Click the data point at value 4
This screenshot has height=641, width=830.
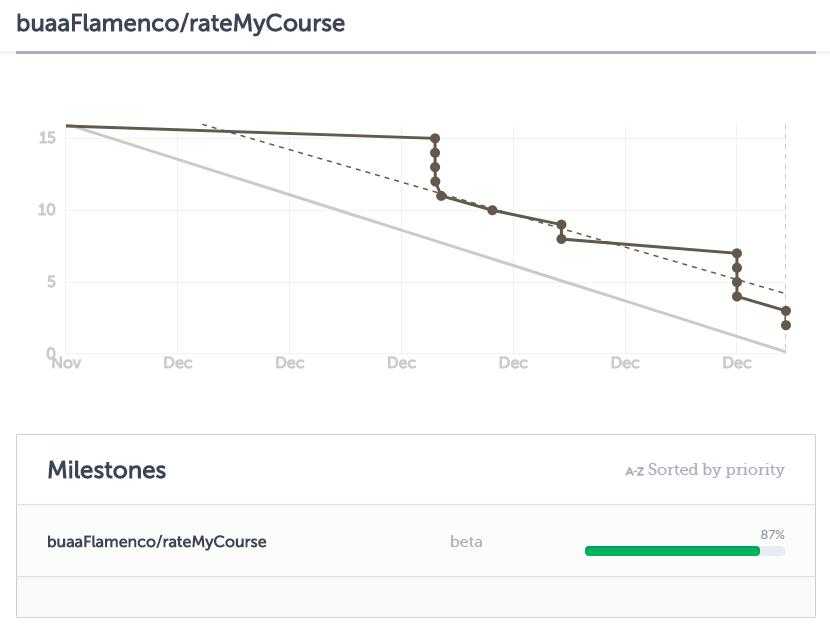click(737, 296)
